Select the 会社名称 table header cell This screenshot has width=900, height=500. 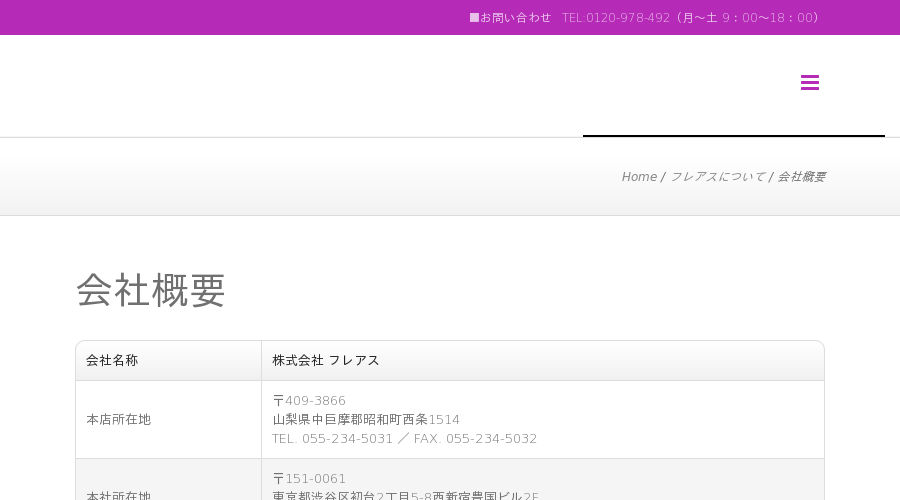pos(168,361)
